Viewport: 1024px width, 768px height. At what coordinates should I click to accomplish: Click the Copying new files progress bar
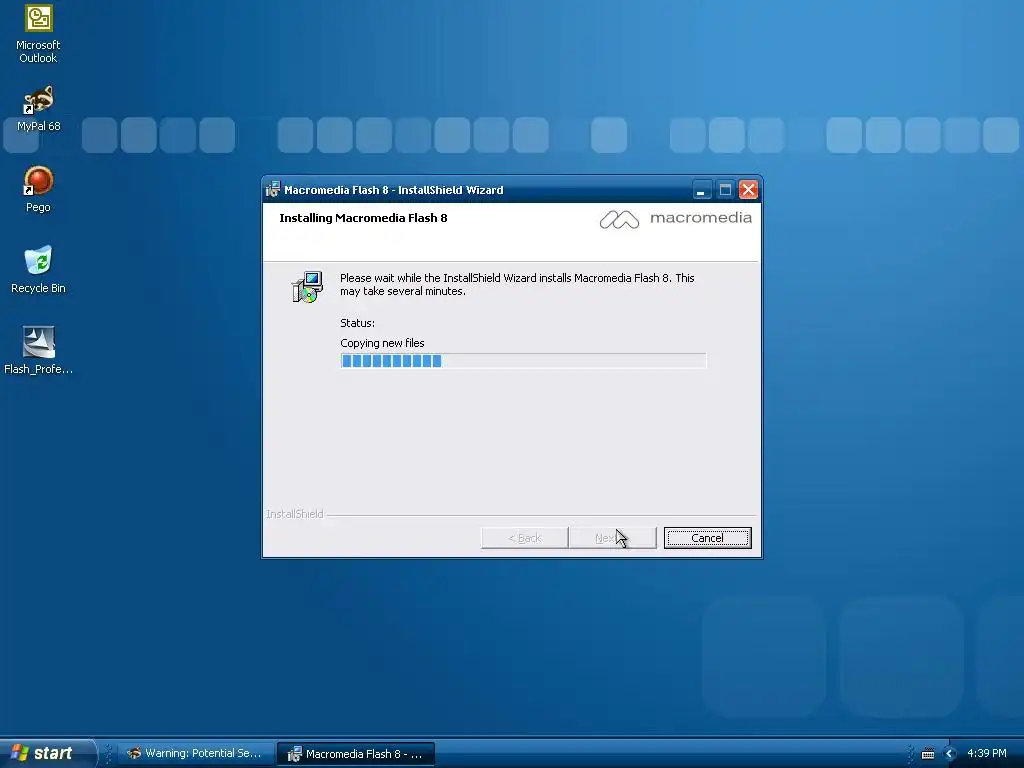(x=523, y=361)
